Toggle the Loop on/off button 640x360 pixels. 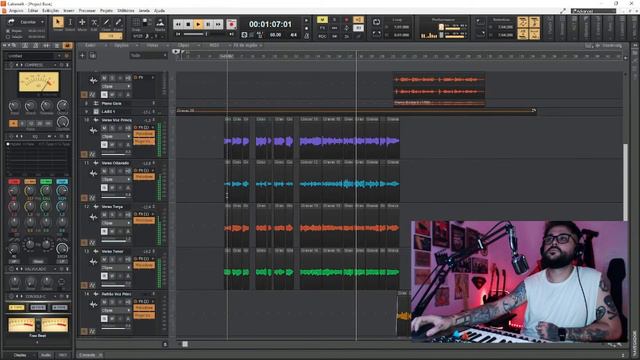tap(376, 22)
